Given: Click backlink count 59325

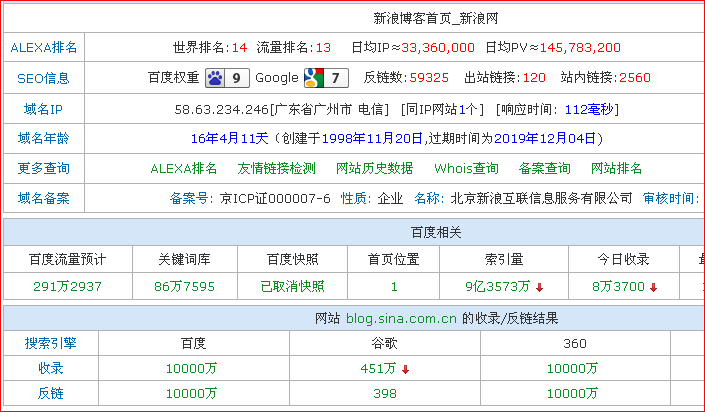Looking at the screenshot, I should (x=429, y=78).
